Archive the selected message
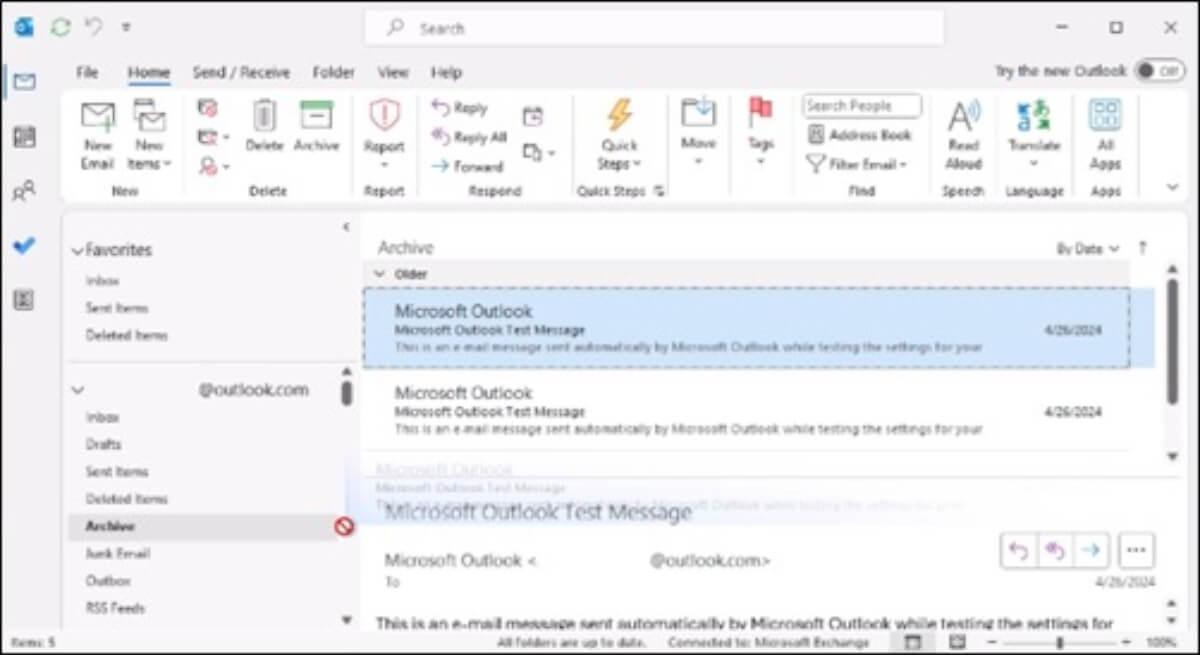1200x655 pixels. [x=316, y=126]
